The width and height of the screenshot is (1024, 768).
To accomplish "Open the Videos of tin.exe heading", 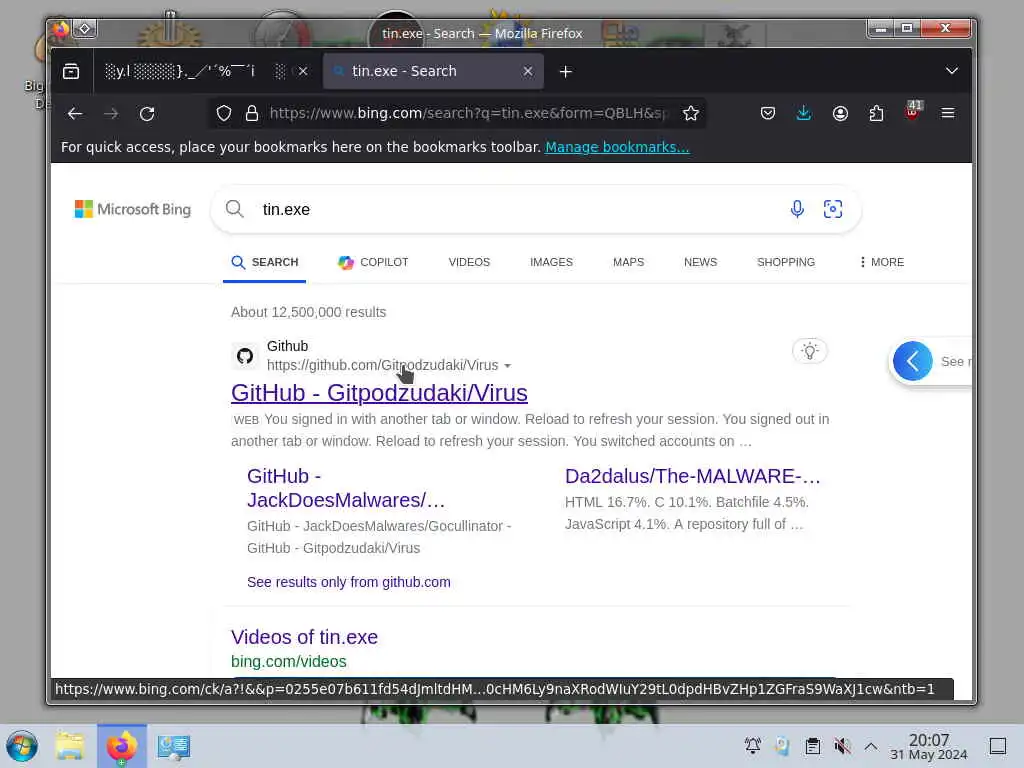I will 304,637.
